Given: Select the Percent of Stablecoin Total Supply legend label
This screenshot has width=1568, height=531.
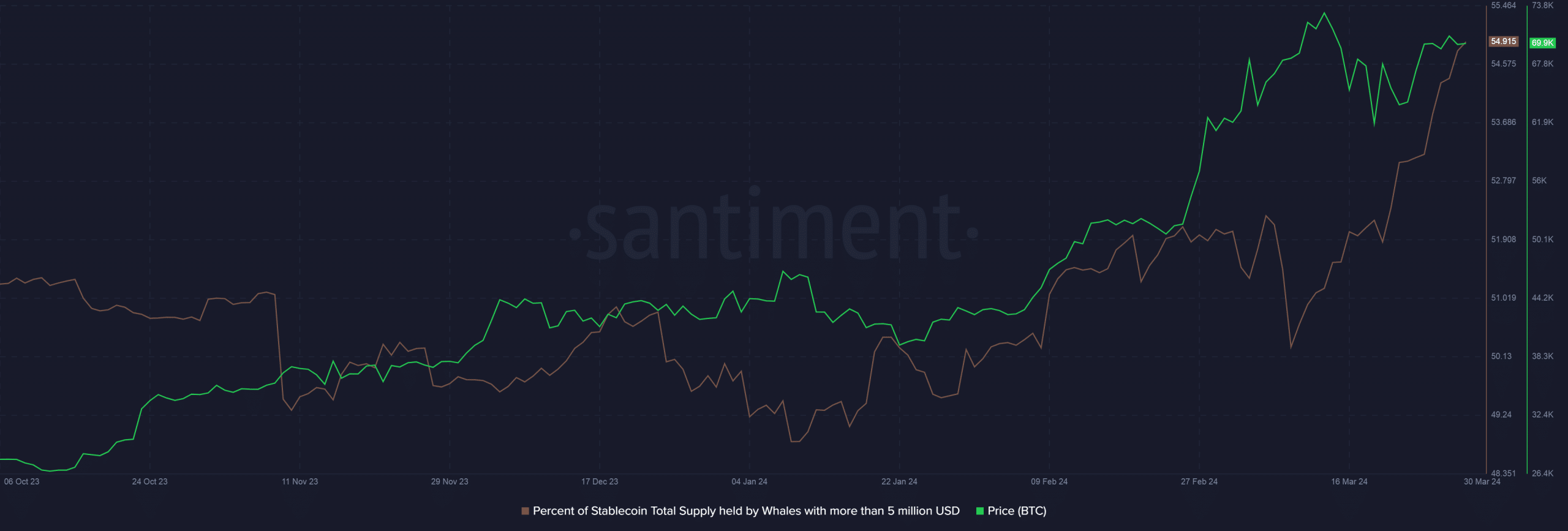Looking at the screenshot, I should 746,511.
